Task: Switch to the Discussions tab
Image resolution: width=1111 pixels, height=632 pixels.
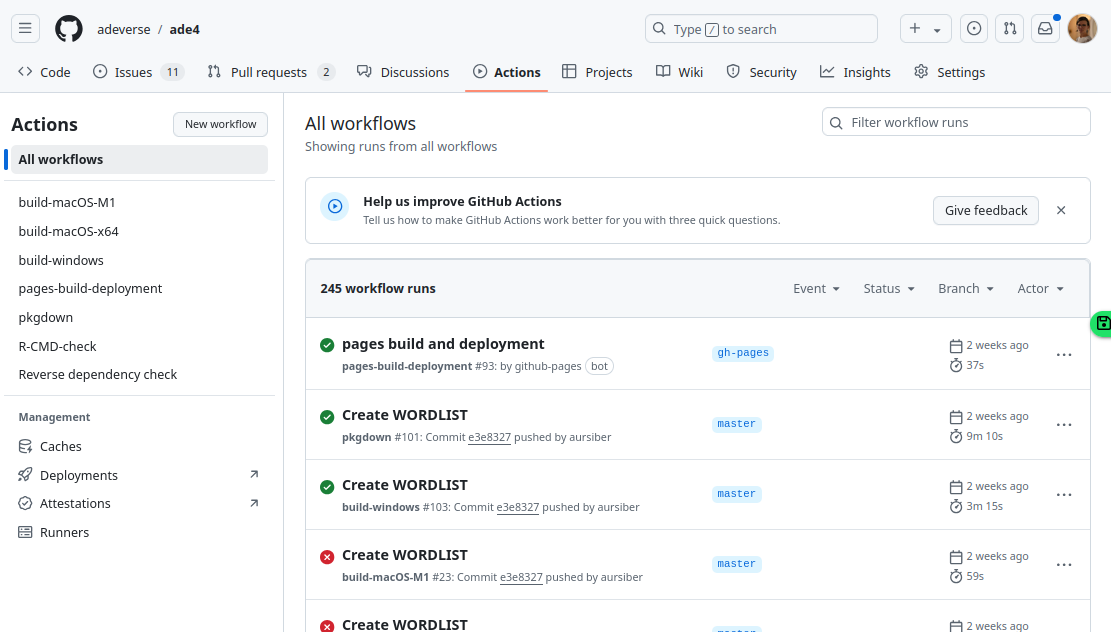Action: point(403,72)
